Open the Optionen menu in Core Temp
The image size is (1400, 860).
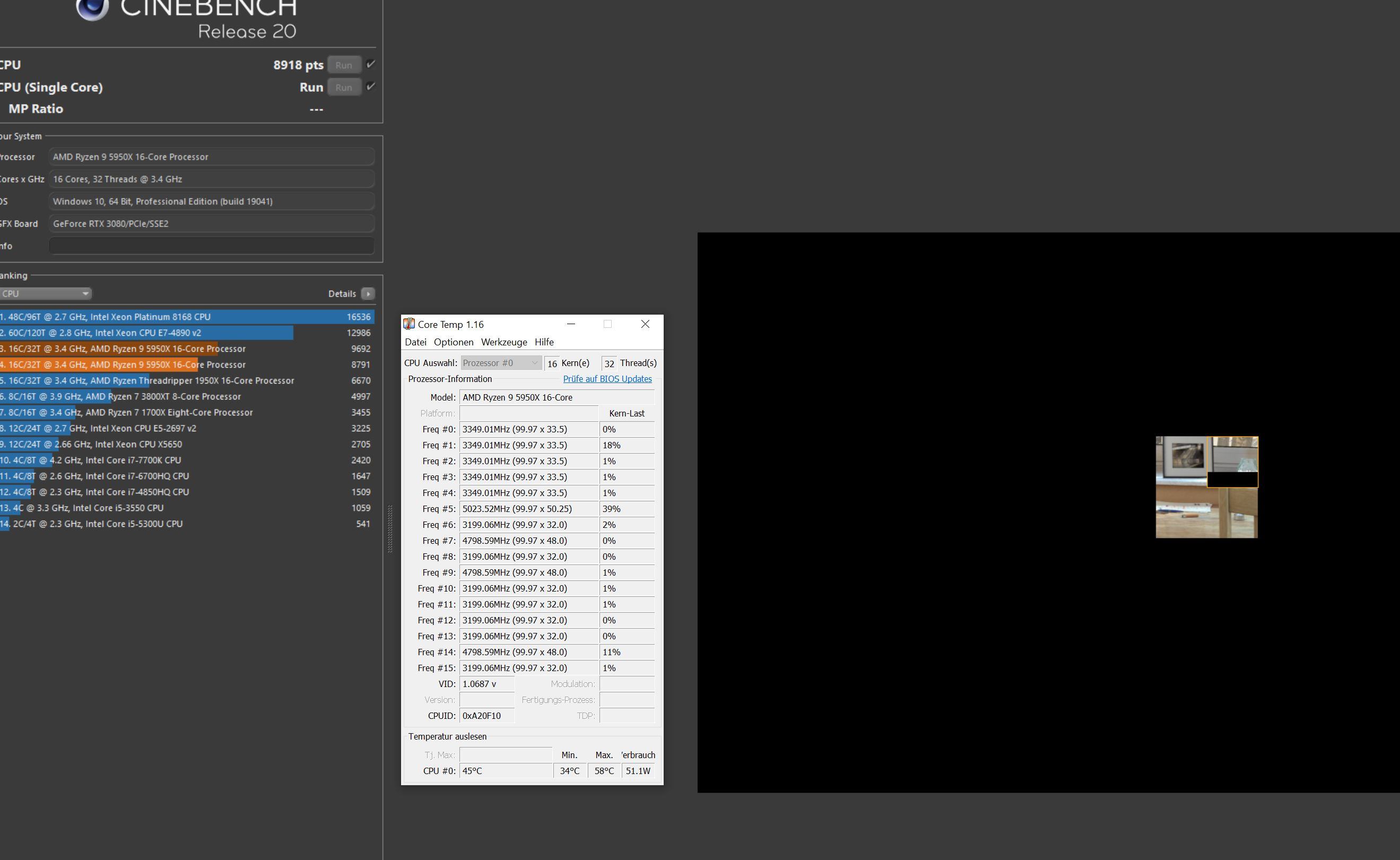point(454,342)
